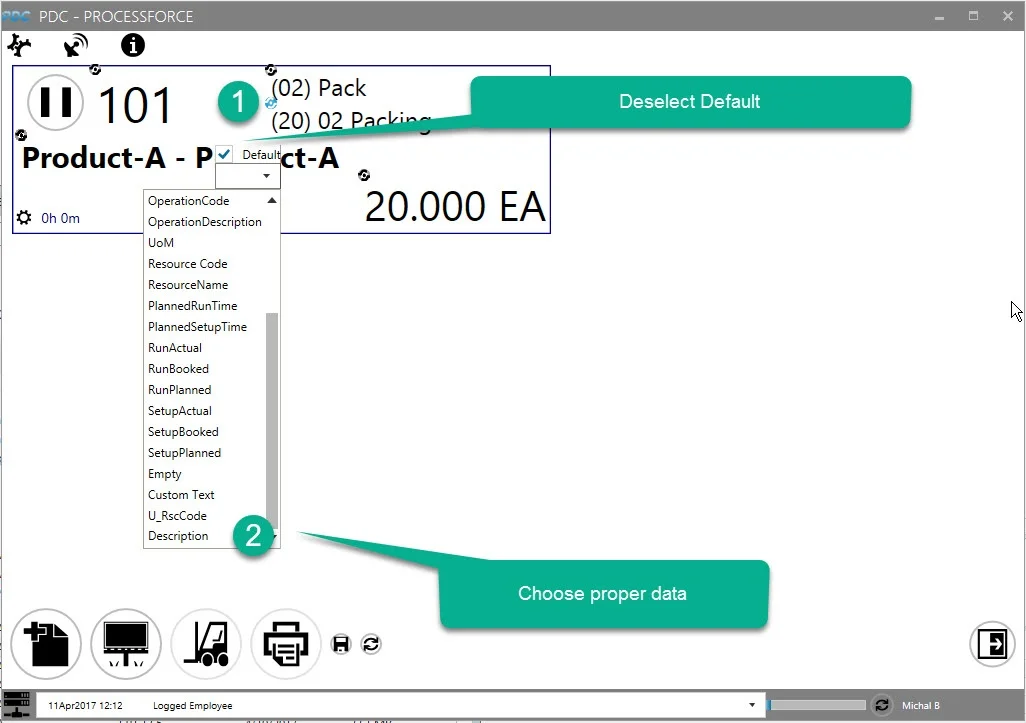Open the information icon in top toolbar
The width and height of the screenshot is (1026, 723).
pyautogui.click(x=132, y=45)
